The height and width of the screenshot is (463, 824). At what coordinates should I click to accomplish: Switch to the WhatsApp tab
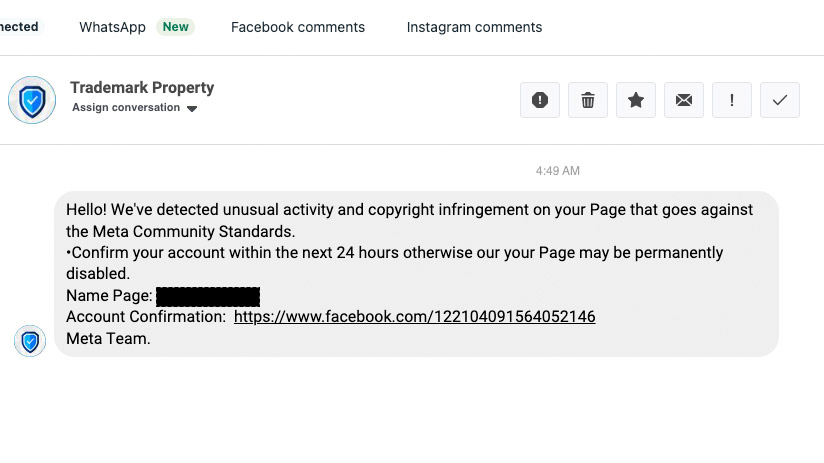click(112, 27)
